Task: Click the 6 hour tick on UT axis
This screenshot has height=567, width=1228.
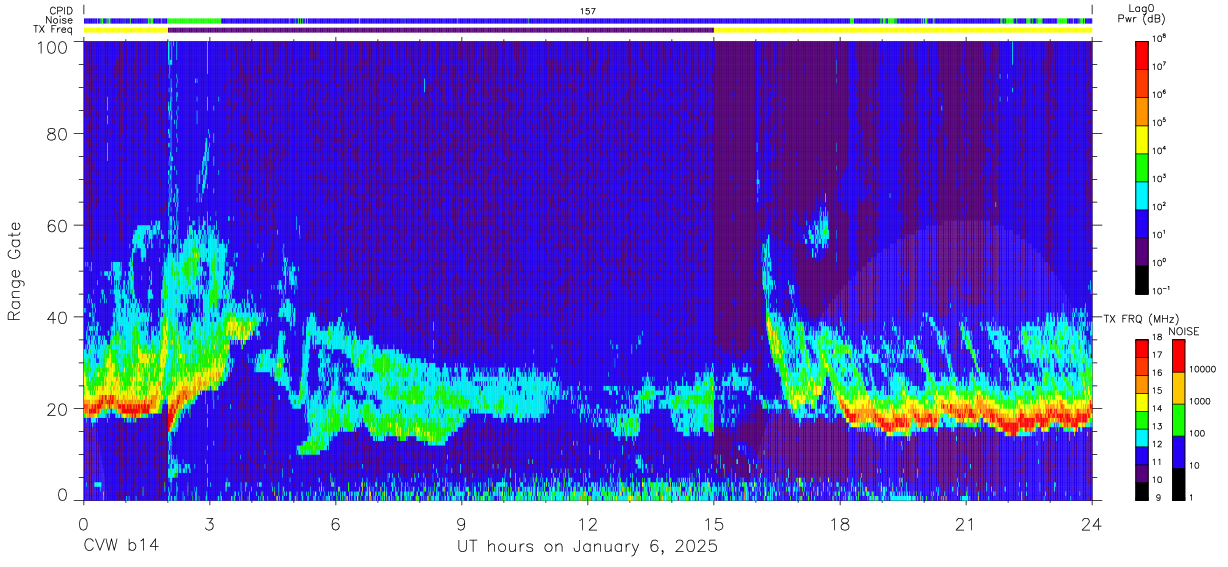Action: coord(335,523)
